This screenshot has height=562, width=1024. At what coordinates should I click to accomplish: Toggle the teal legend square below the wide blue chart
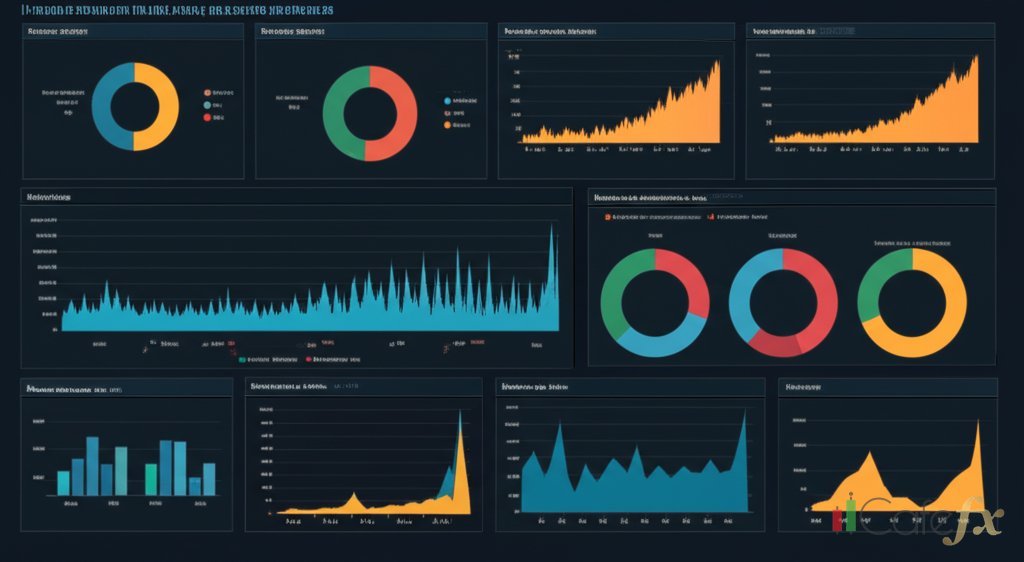tap(241, 357)
